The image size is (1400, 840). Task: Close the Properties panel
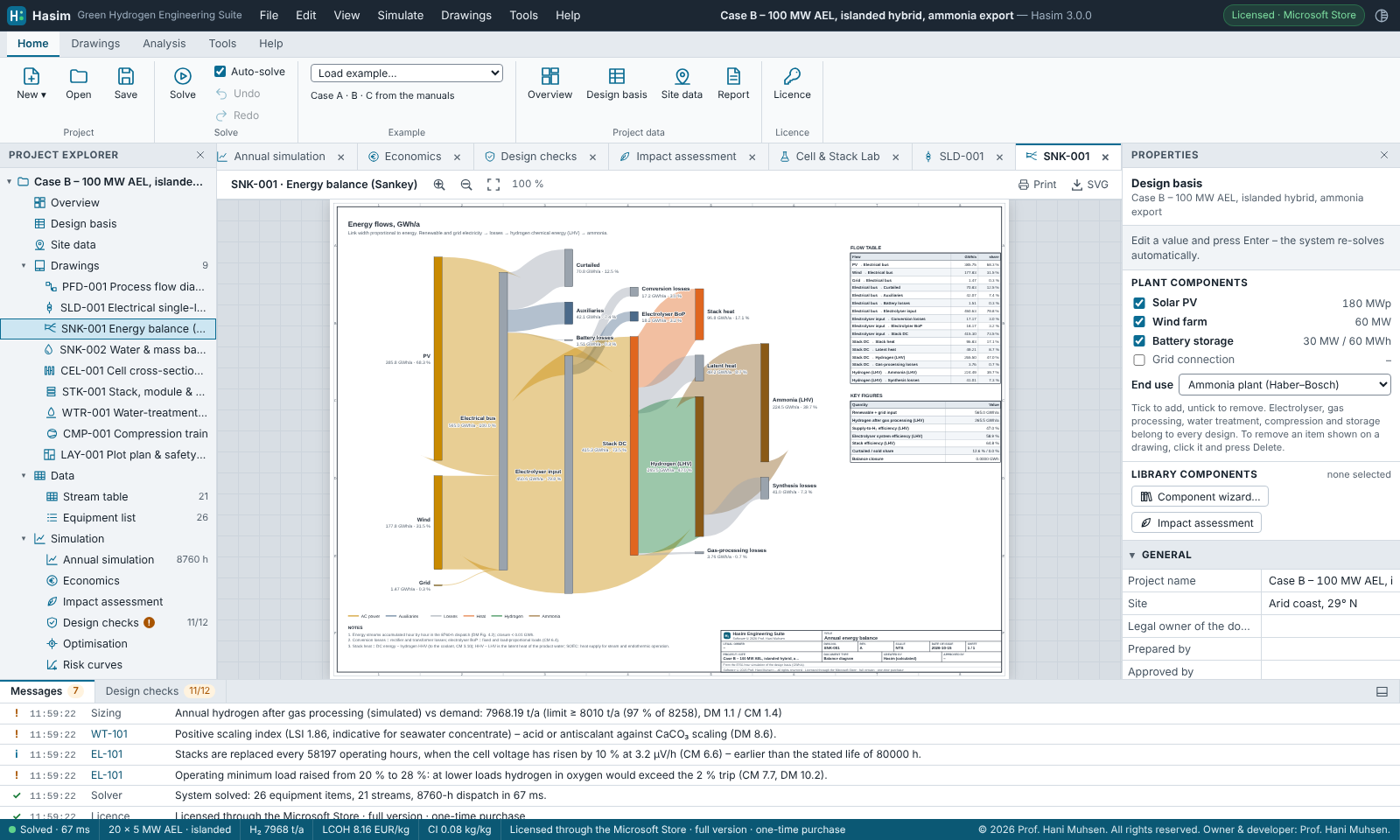[x=1384, y=155]
